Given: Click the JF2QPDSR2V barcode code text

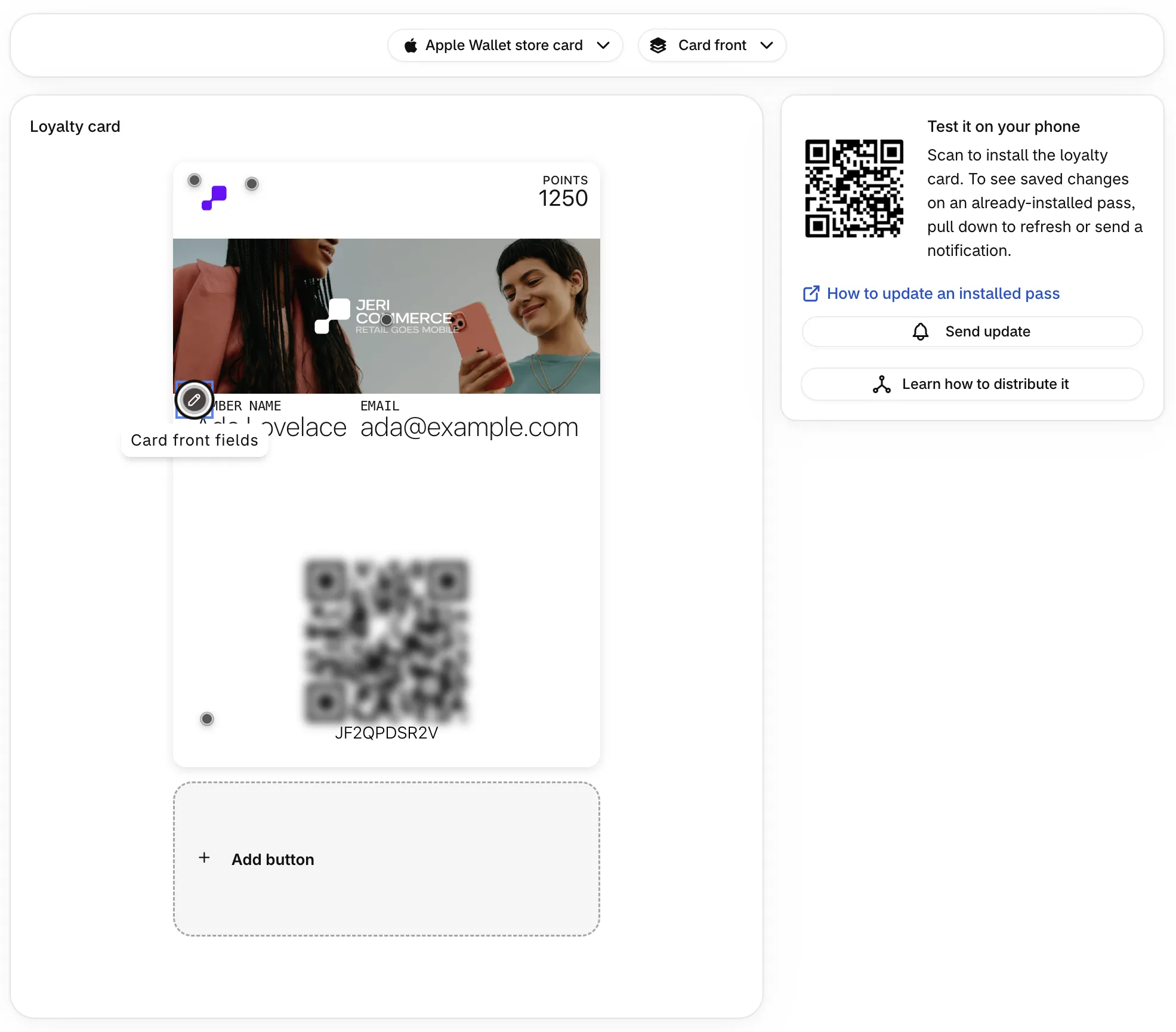Looking at the screenshot, I should 387,733.
